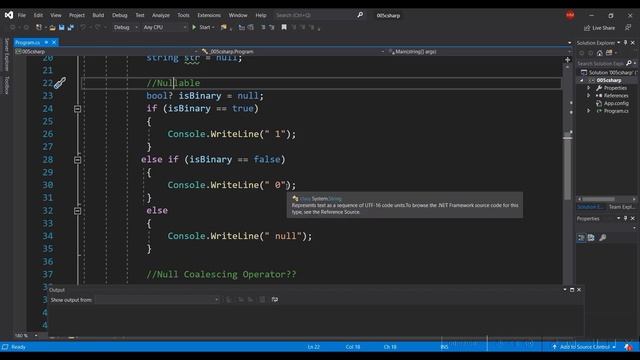Viewport: 640px width, 360px height.
Task: Open the Debug configuration dropdown
Action: [x=125, y=27]
